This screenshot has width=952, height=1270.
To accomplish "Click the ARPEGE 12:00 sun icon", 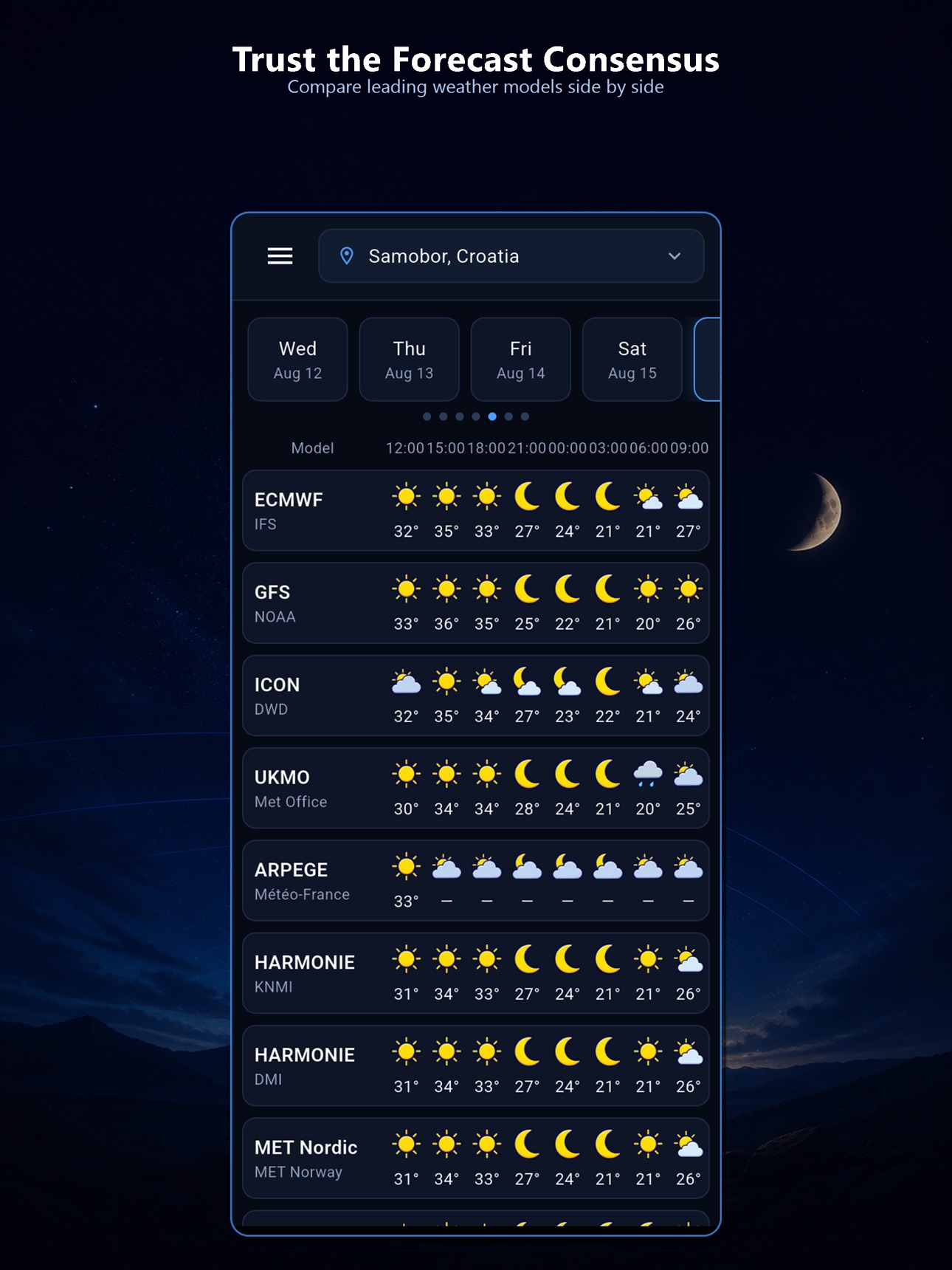I will [406, 867].
